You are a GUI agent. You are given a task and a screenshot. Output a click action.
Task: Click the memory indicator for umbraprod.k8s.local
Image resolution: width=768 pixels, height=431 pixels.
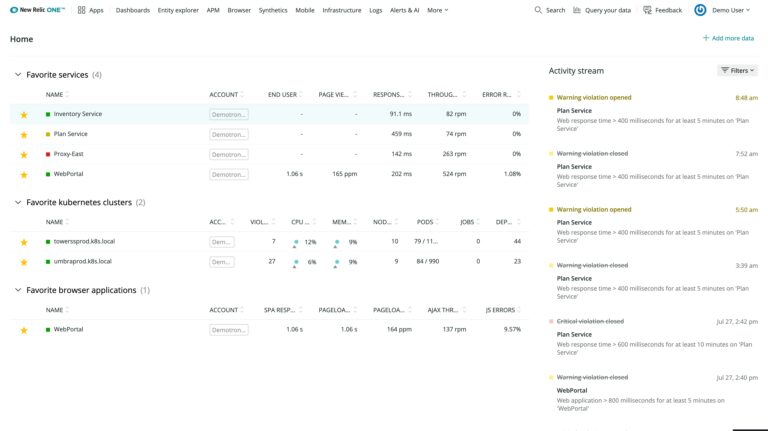336,263
